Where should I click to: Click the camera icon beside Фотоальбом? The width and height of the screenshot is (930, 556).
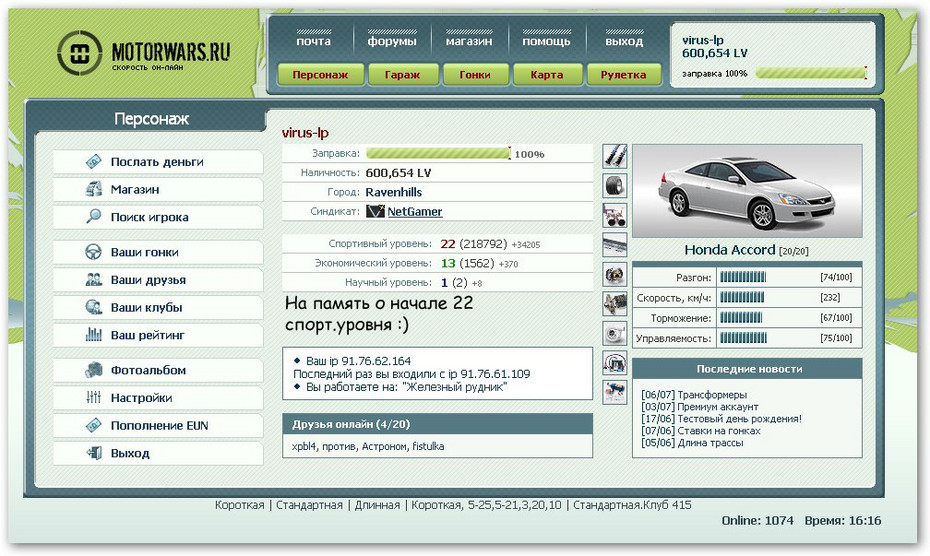coord(94,370)
